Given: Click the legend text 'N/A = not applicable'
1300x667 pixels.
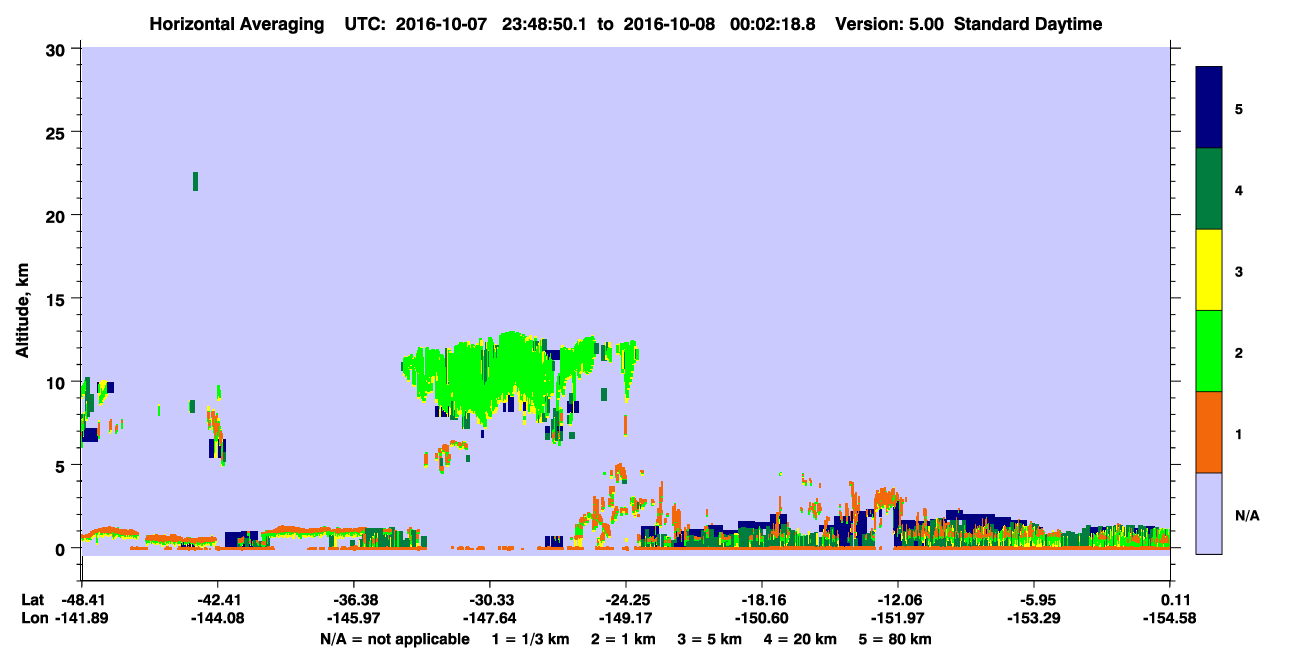Looking at the screenshot, I should [394, 639].
